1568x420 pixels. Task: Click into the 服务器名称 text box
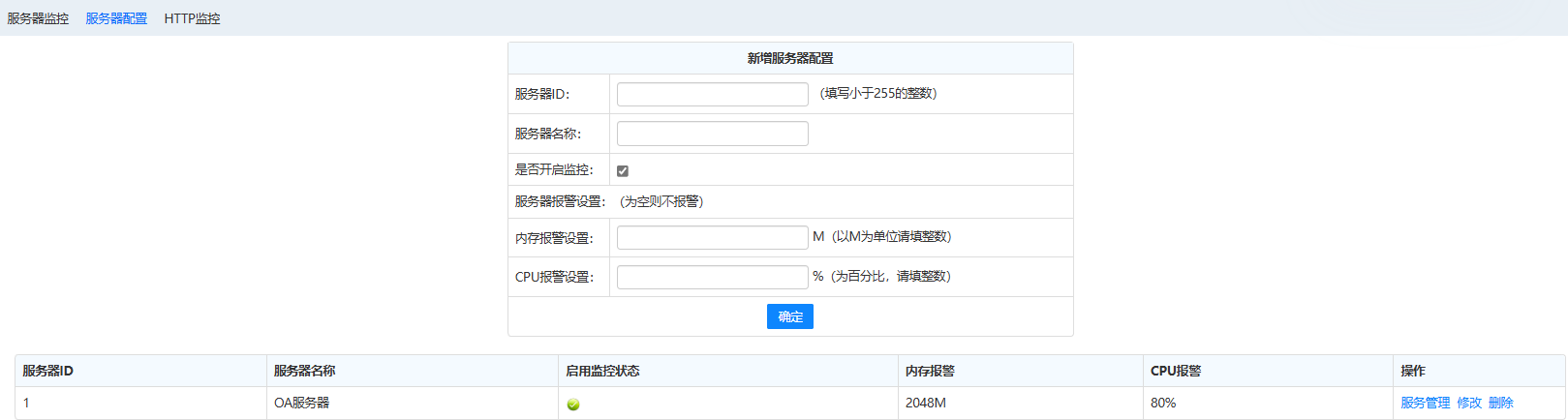point(712,134)
